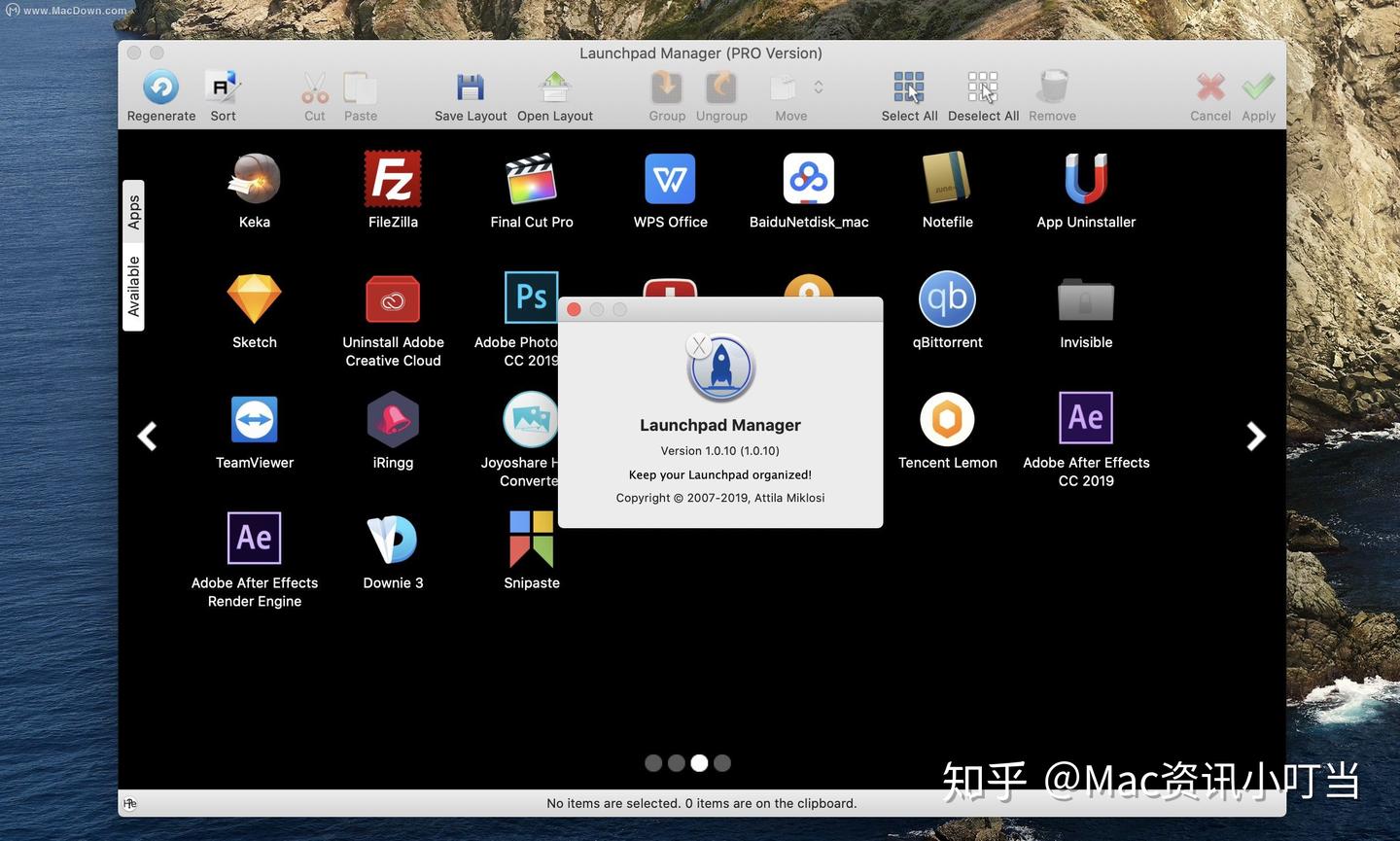Click the "Launchpad Manager (PRO Version)" window title
Image resolution: width=1400 pixels, height=841 pixels.
coord(701,53)
